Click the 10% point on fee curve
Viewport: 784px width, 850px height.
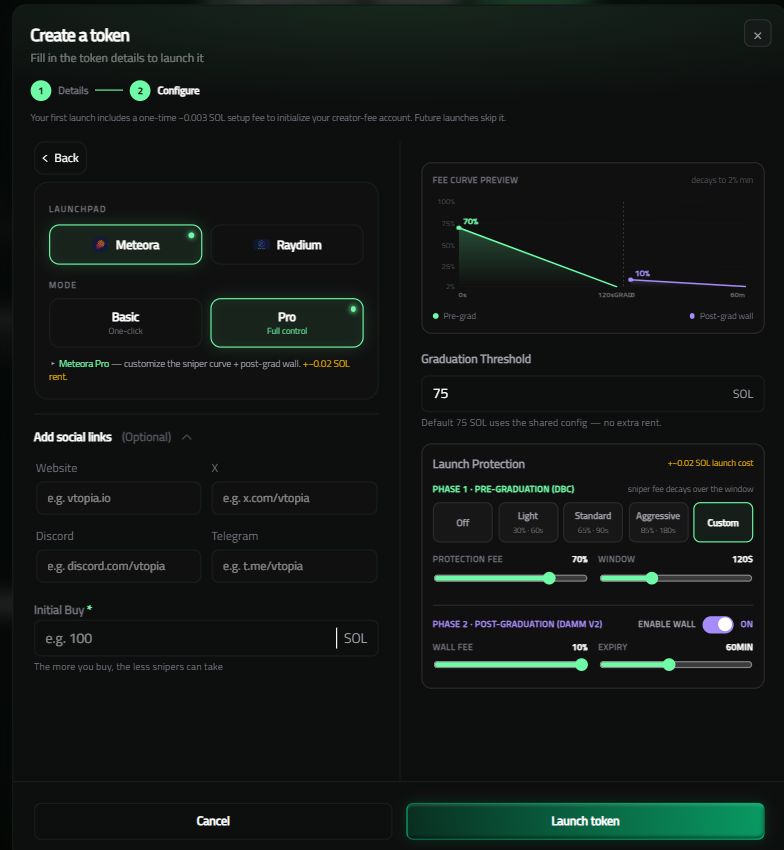click(x=631, y=280)
